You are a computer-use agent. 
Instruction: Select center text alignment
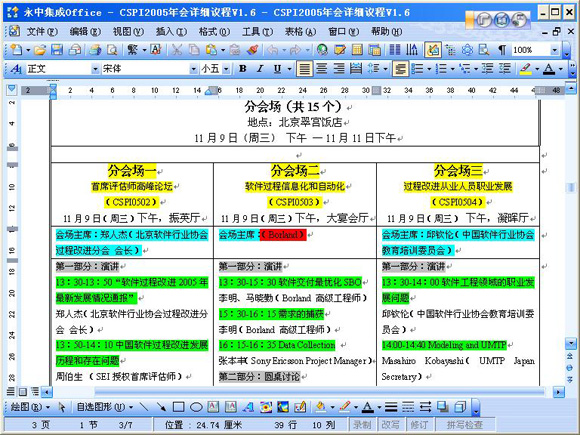coord(322,69)
